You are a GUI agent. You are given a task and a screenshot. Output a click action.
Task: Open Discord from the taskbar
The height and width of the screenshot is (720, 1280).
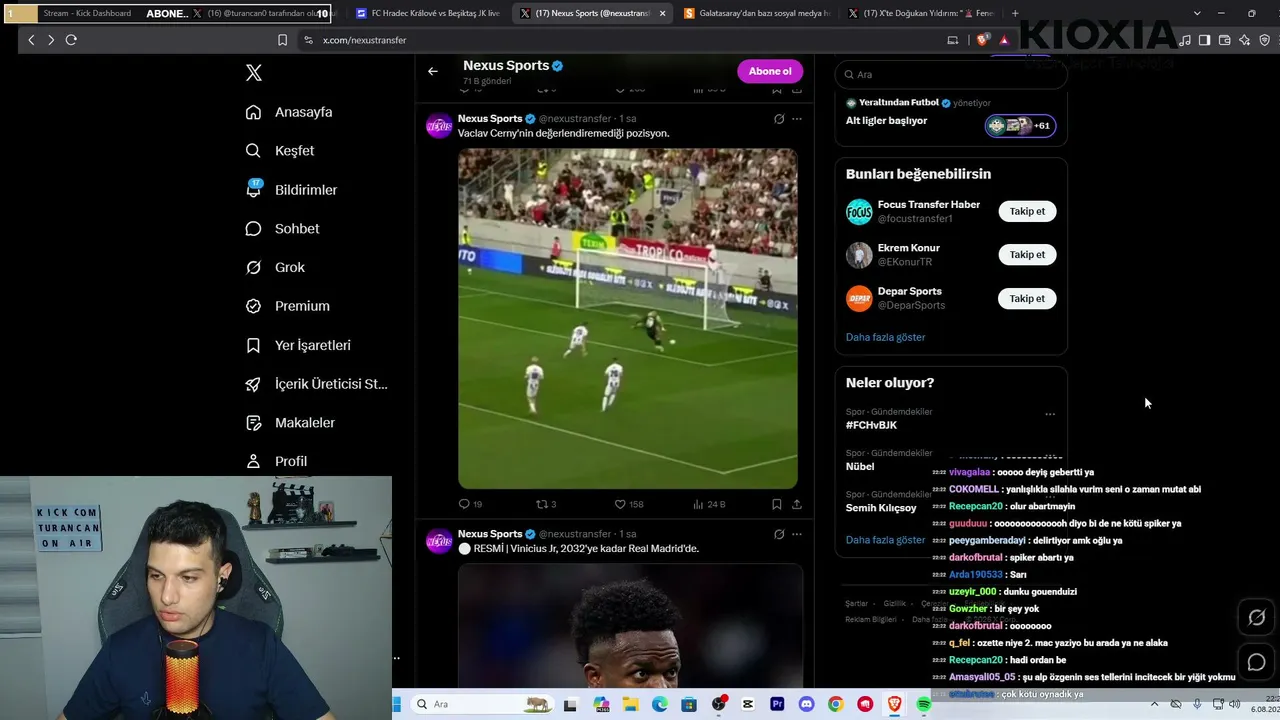tap(806, 704)
